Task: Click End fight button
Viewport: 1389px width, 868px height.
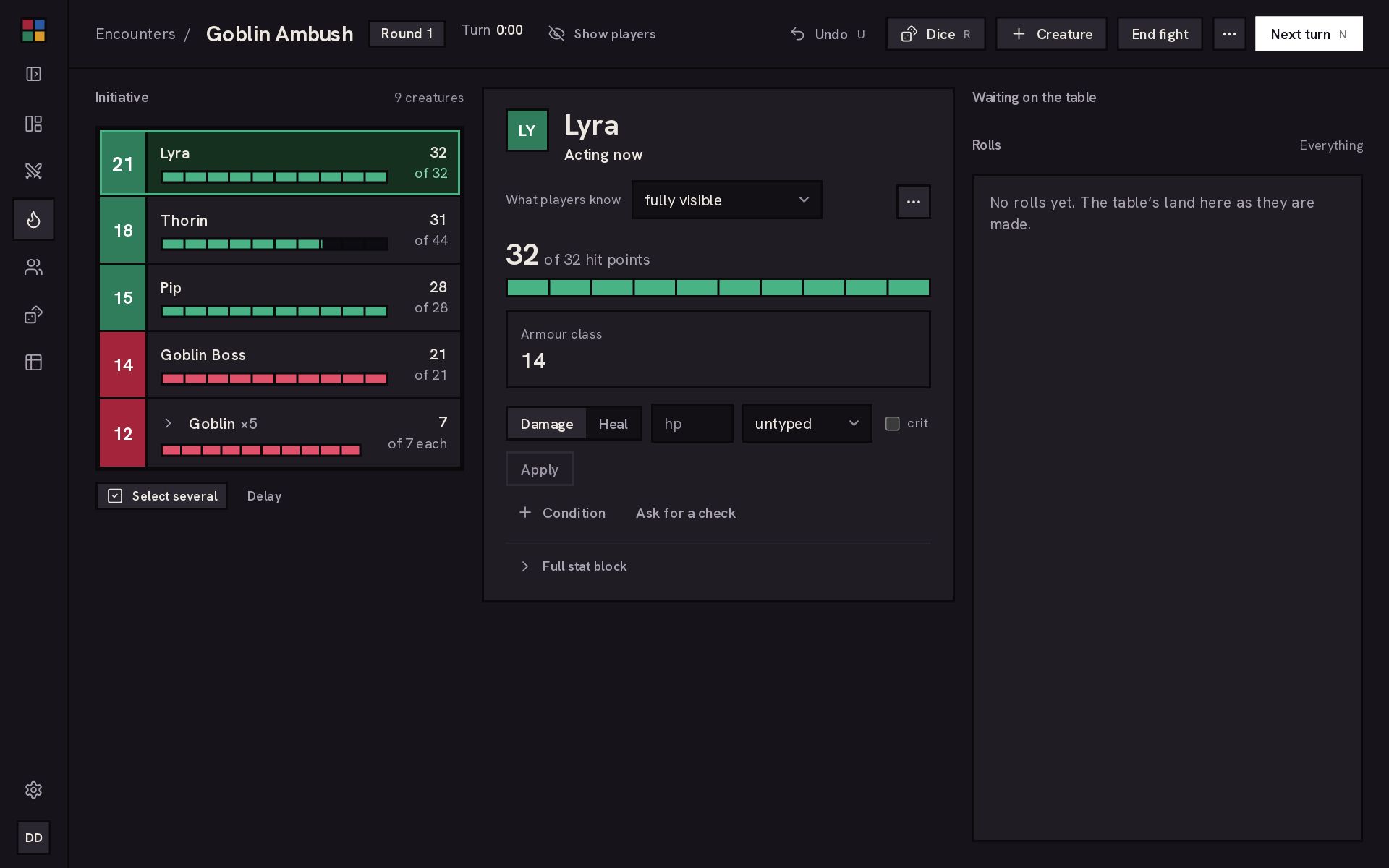Action: click(1160, 34)
